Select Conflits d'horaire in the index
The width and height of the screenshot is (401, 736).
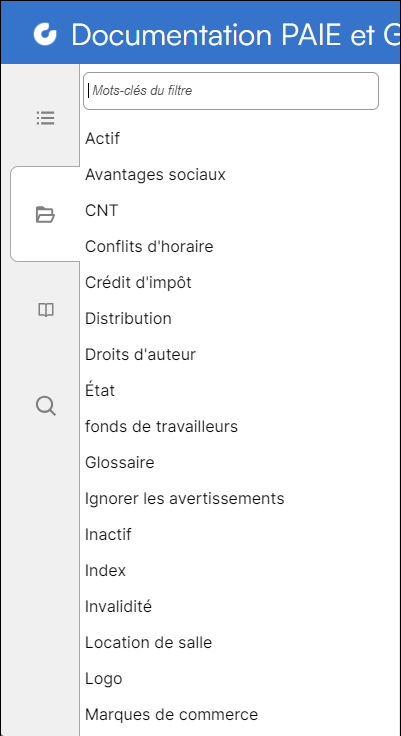coord(149,246)
